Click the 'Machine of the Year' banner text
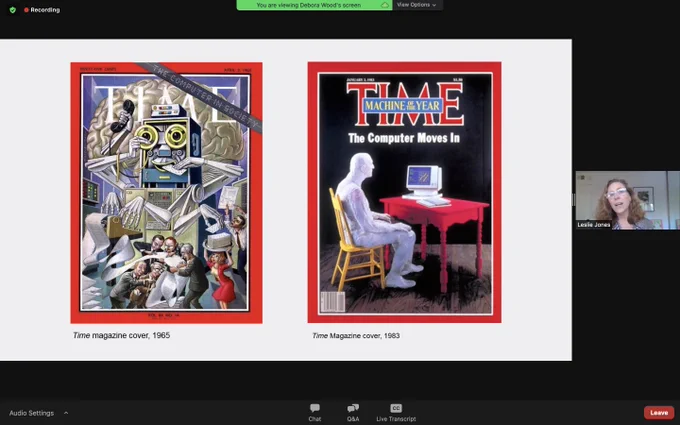680x425 pixels. click(402, 105)
